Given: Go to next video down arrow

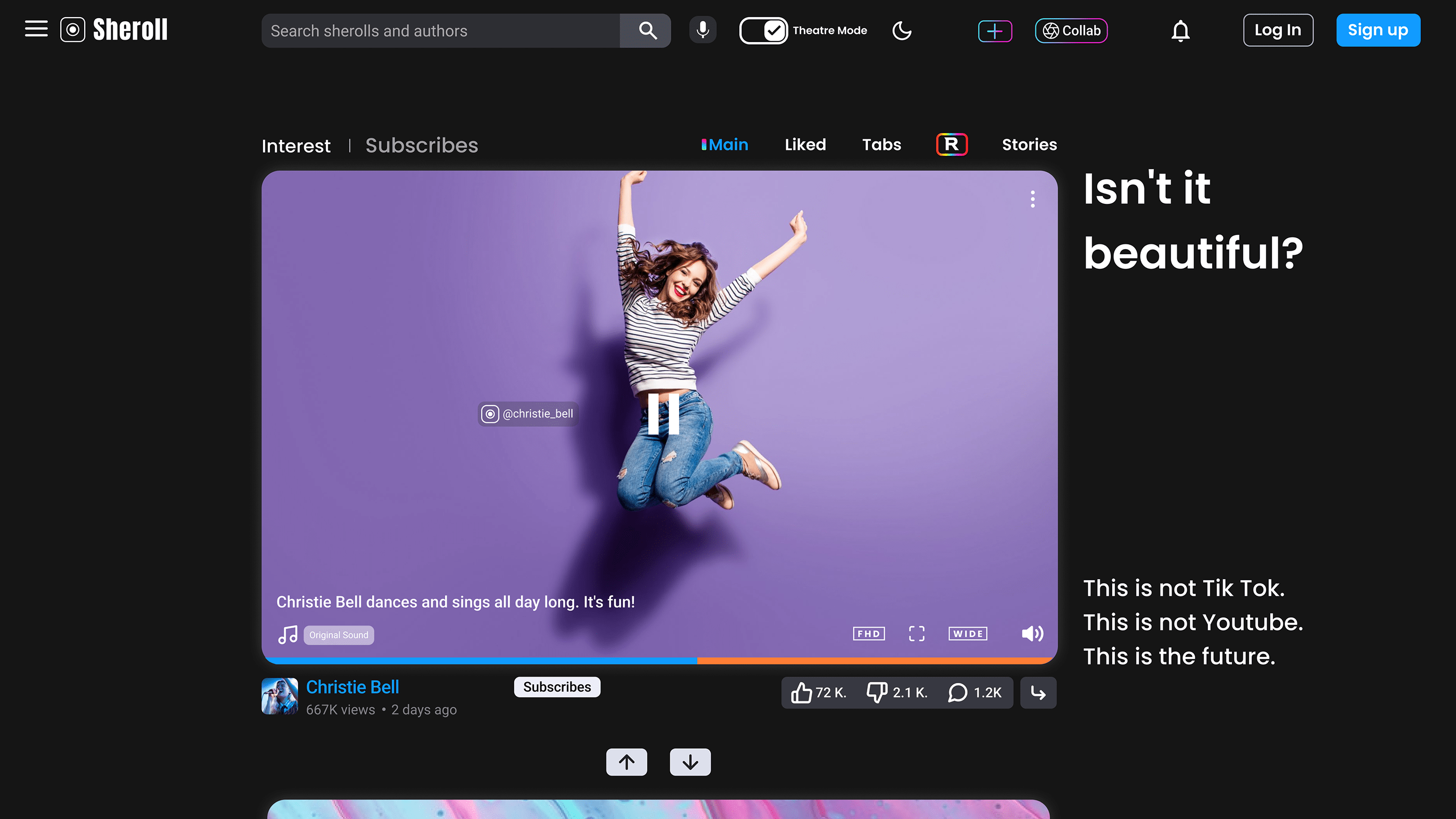Looking at the screenshot, I should [x=690, y=762].
